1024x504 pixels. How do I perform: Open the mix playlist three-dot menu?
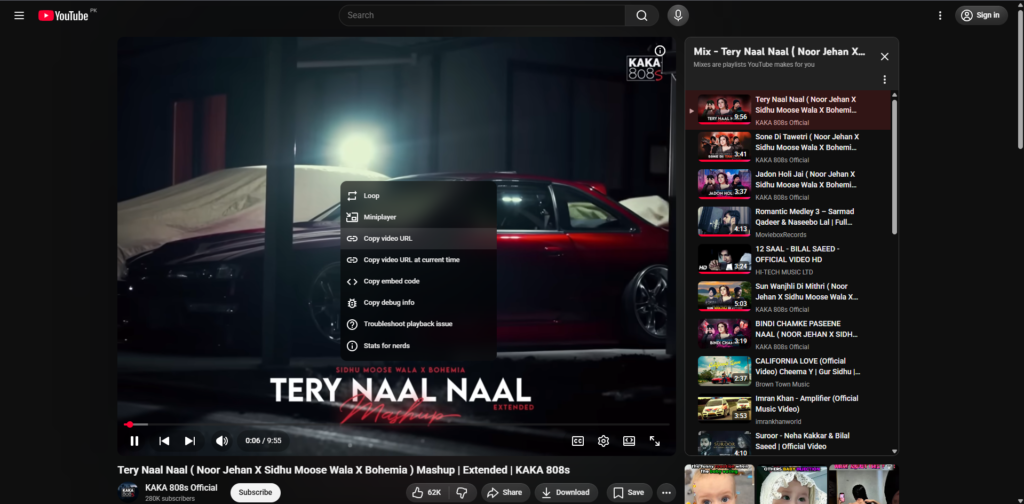[884, 80]
